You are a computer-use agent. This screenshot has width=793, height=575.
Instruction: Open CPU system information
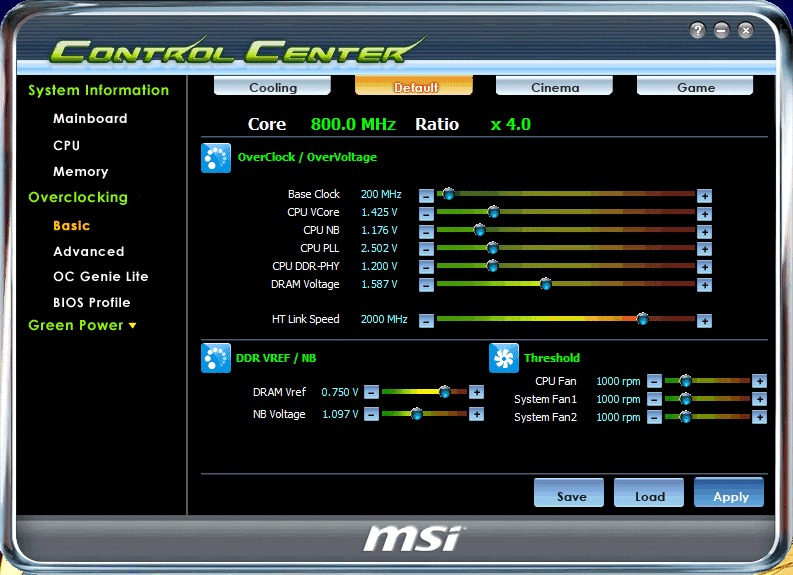click(x=67, y=146)
